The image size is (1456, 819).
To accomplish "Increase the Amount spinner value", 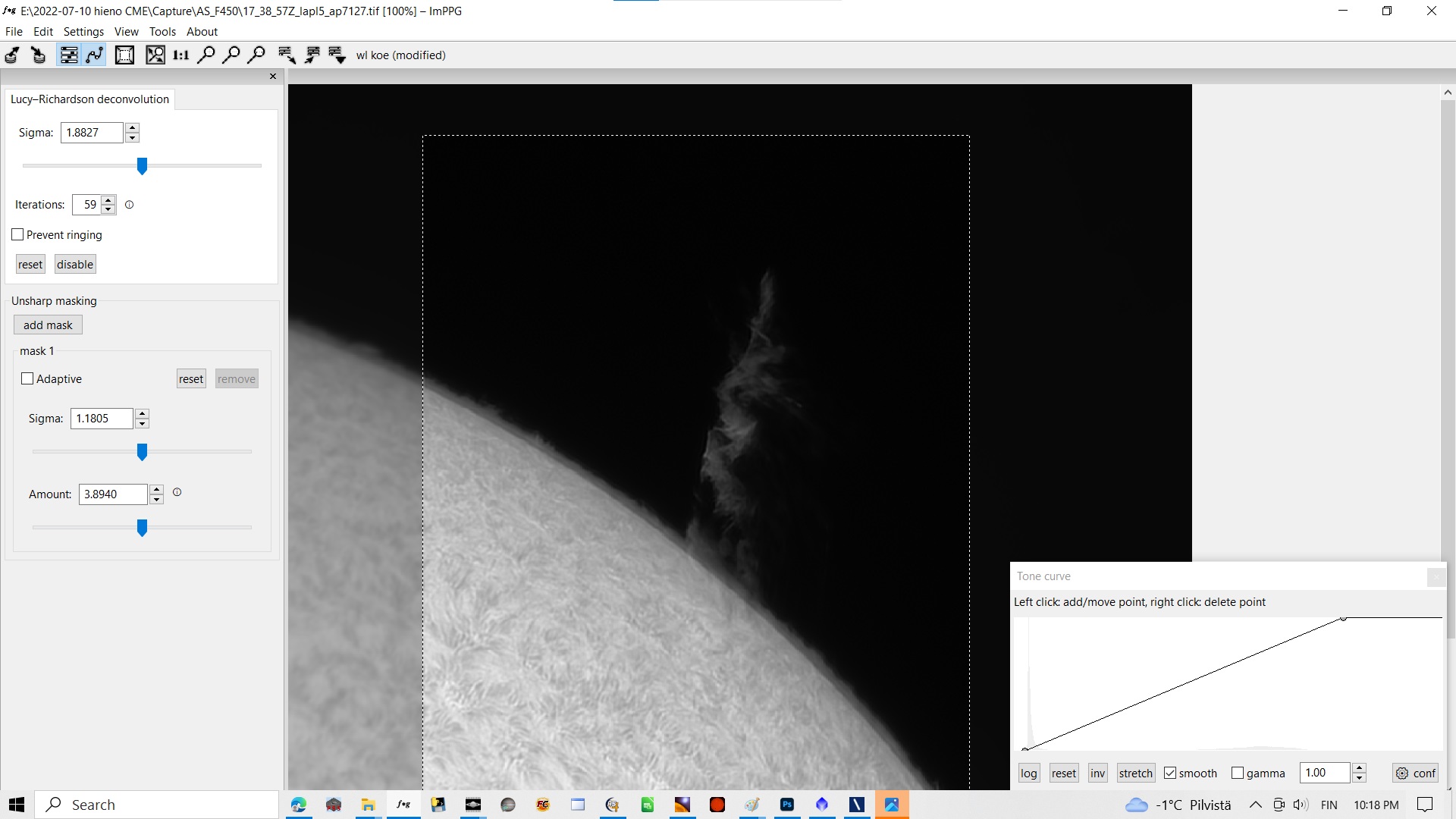I will [x=157, y=490].
